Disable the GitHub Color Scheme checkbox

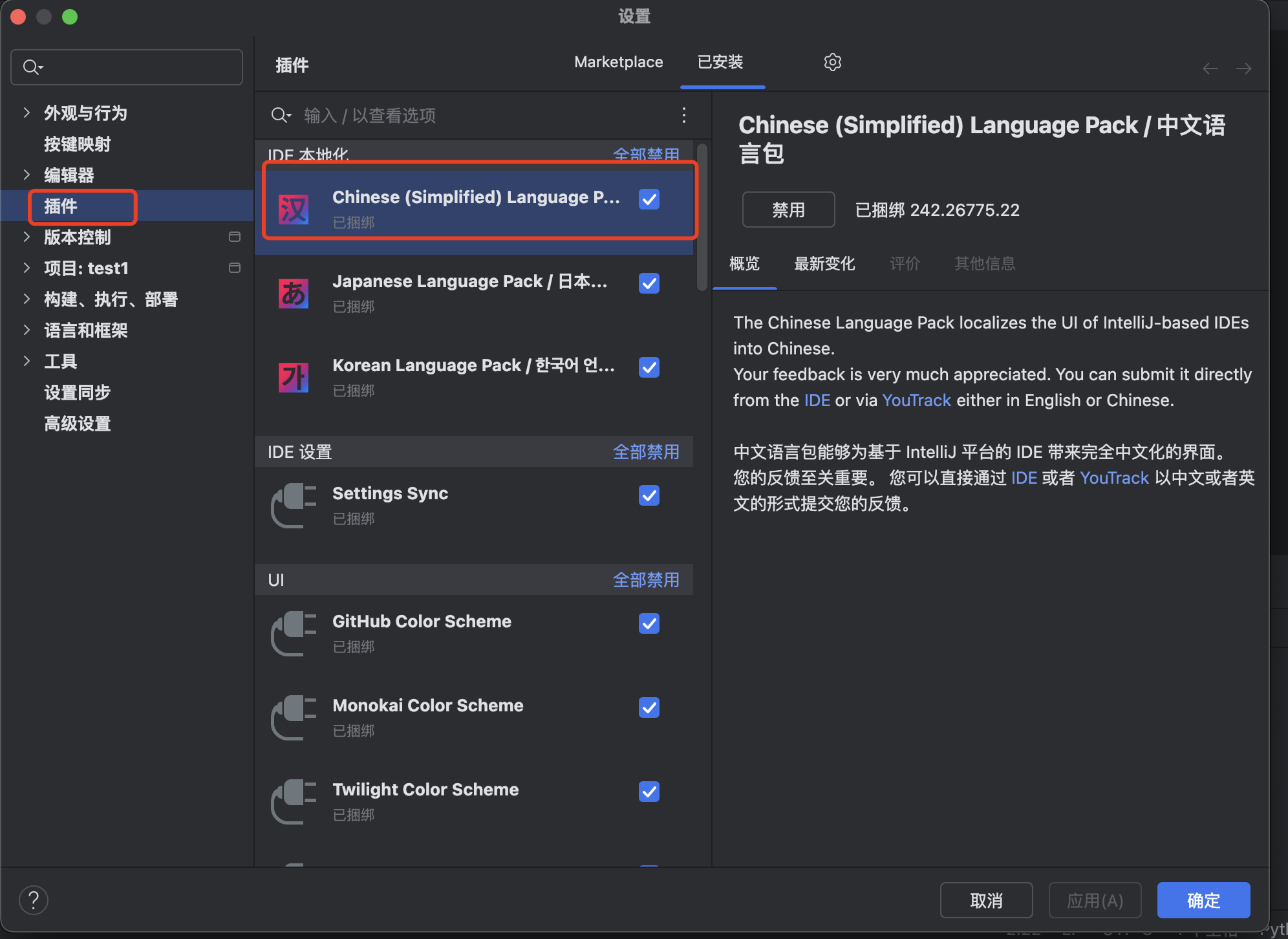pos(649,623)
